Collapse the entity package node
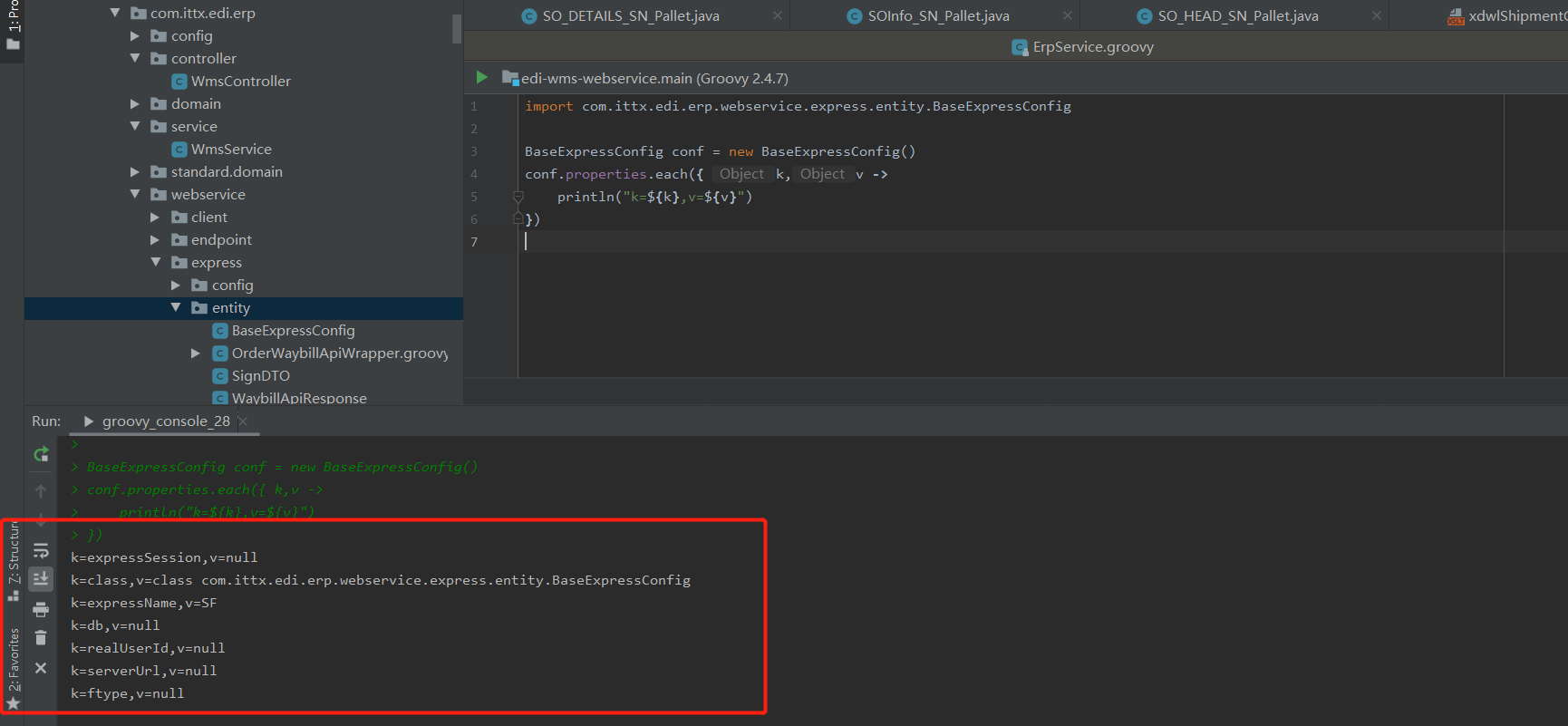This screenshot has width=1568, height=726. (x=176, y=307)
